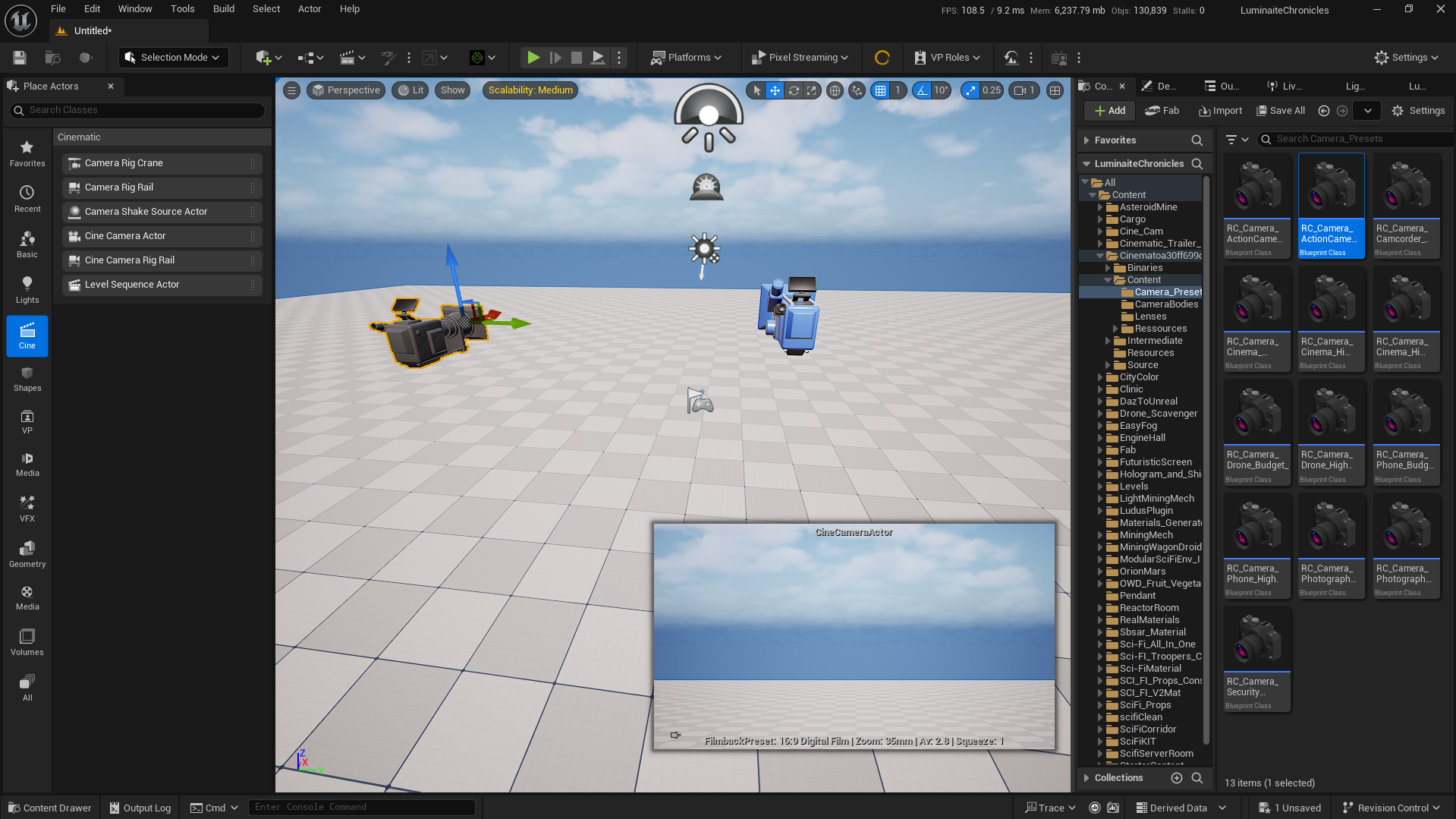Toggle the Lit view mode button

tap(411, 90)
